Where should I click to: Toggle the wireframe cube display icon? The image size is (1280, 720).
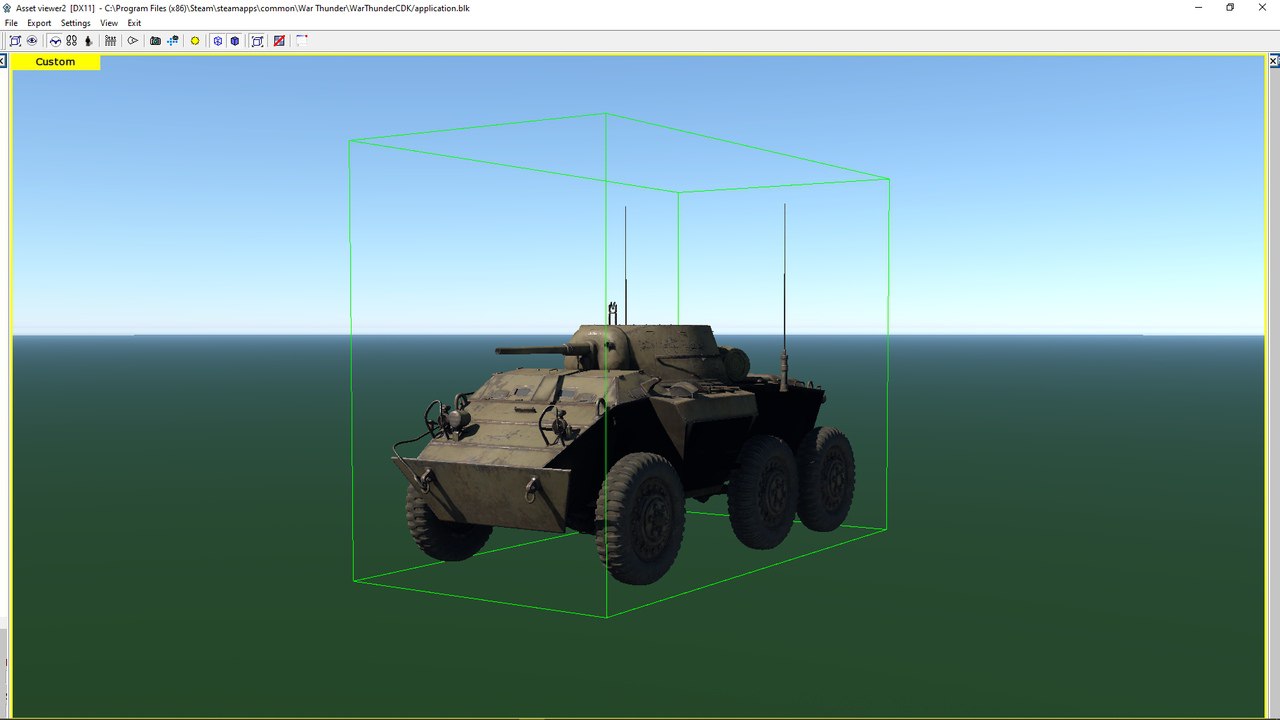point(217,41)
